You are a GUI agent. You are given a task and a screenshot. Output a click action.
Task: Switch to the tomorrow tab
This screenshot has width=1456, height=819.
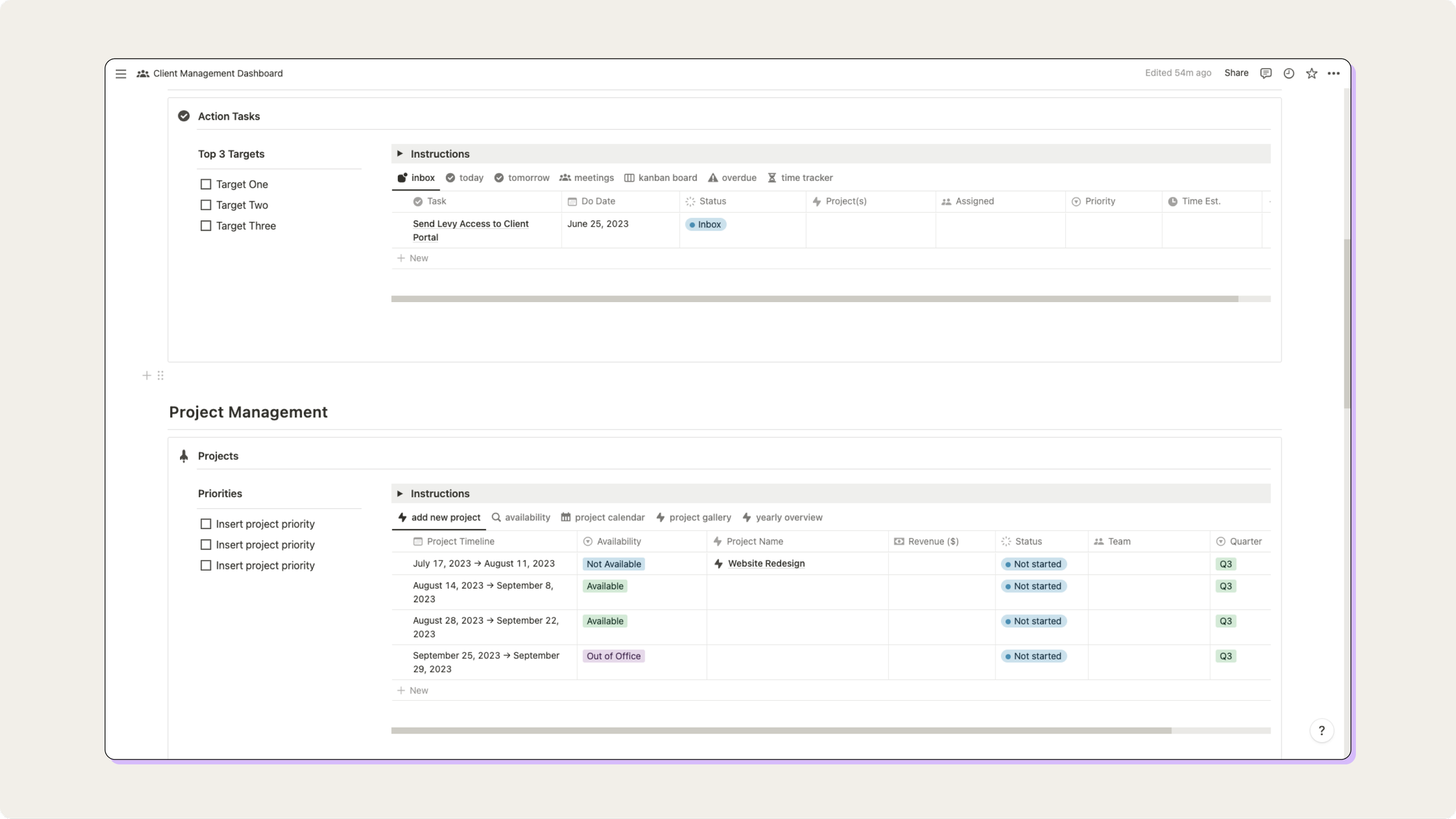tap(522, 178)
